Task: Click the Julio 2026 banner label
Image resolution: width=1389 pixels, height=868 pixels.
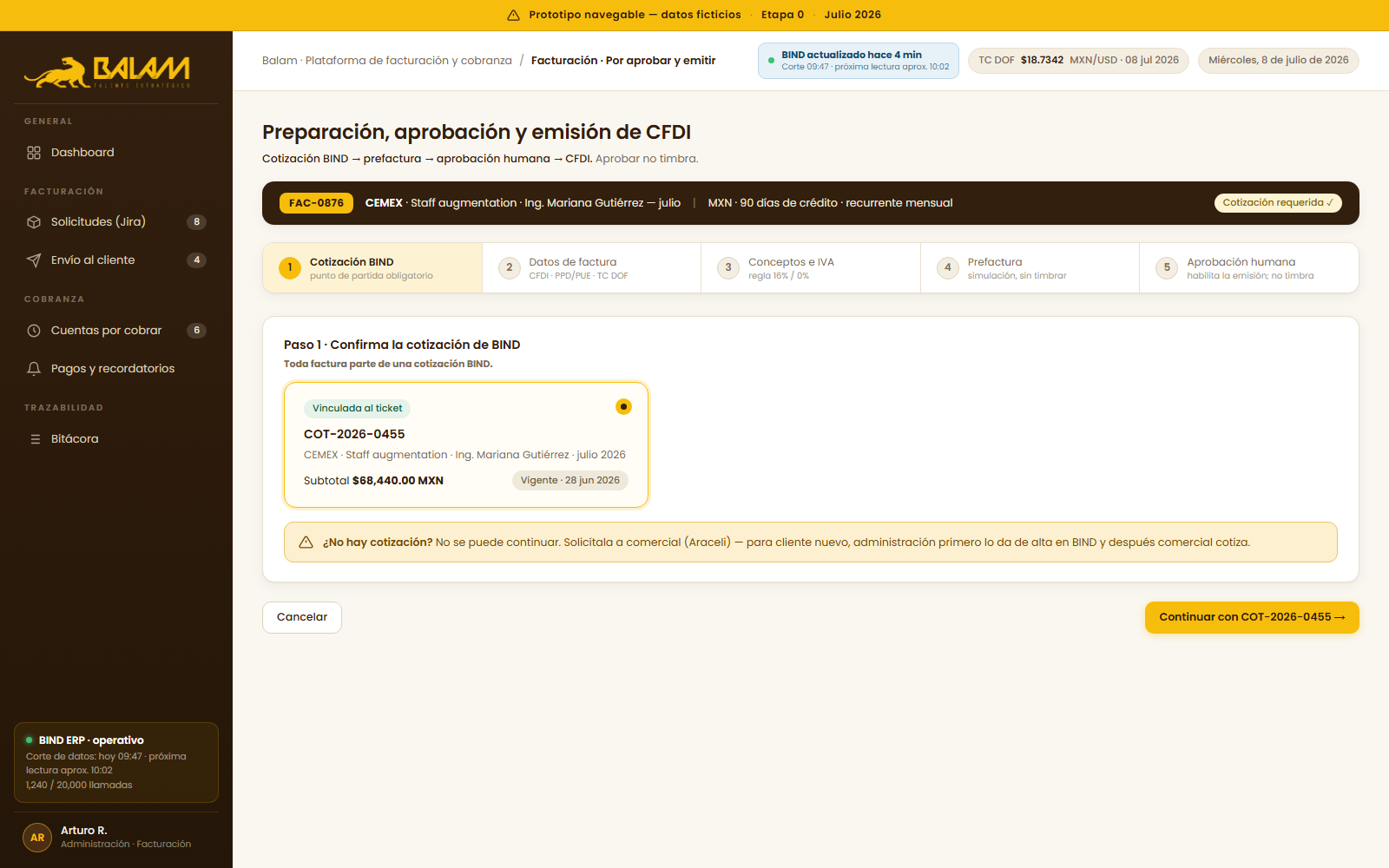Action: (x=852, y=15)
